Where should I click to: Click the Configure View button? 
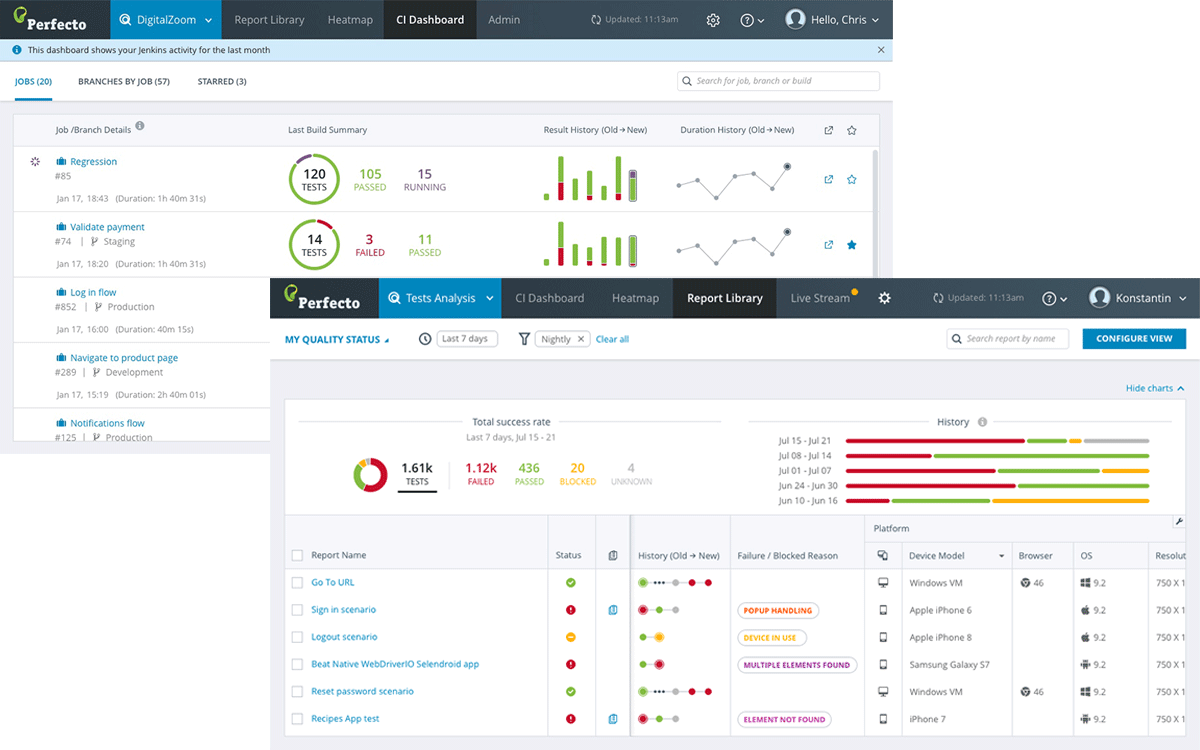tap(1134, 339)
